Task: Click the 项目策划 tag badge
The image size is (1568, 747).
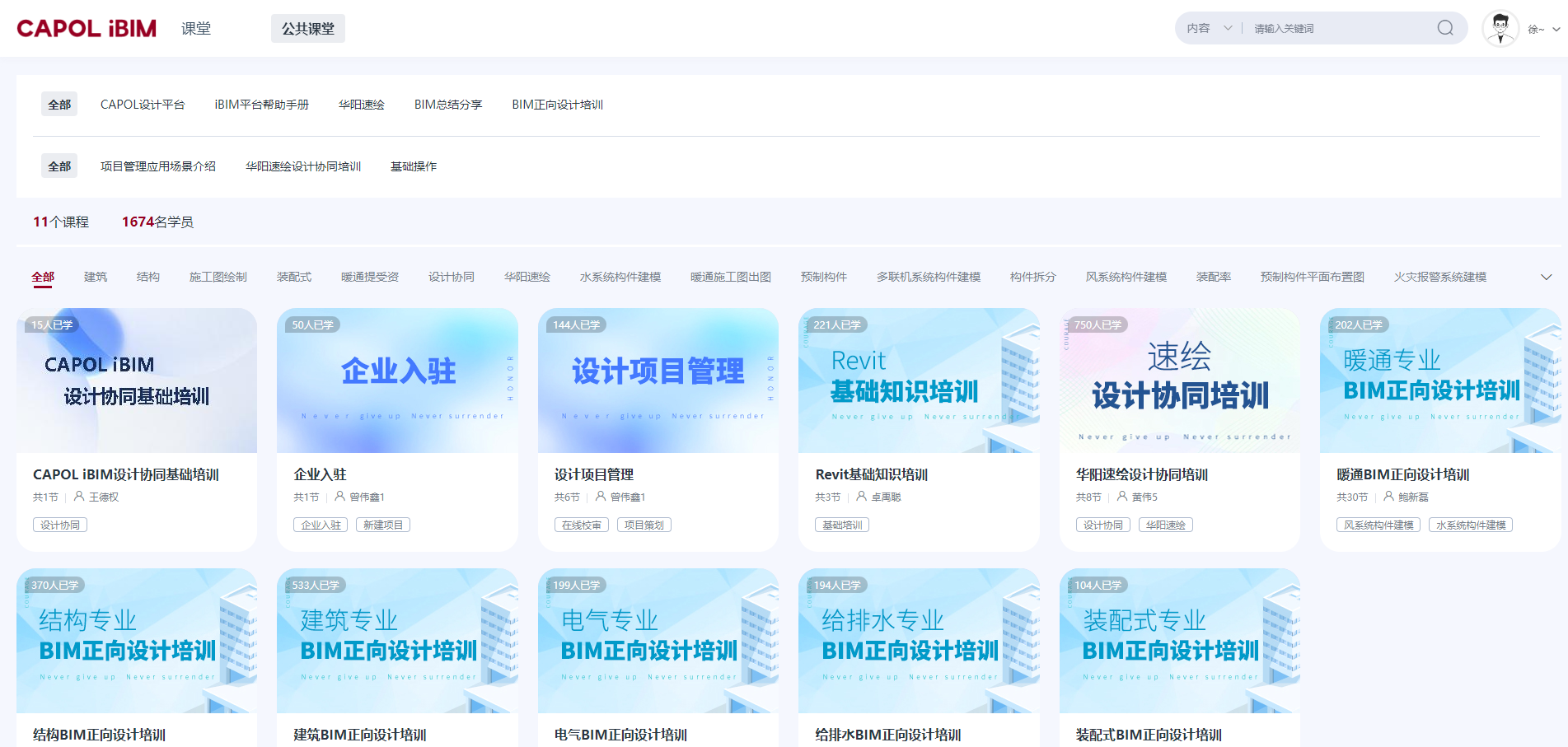Action: [644, 525]
